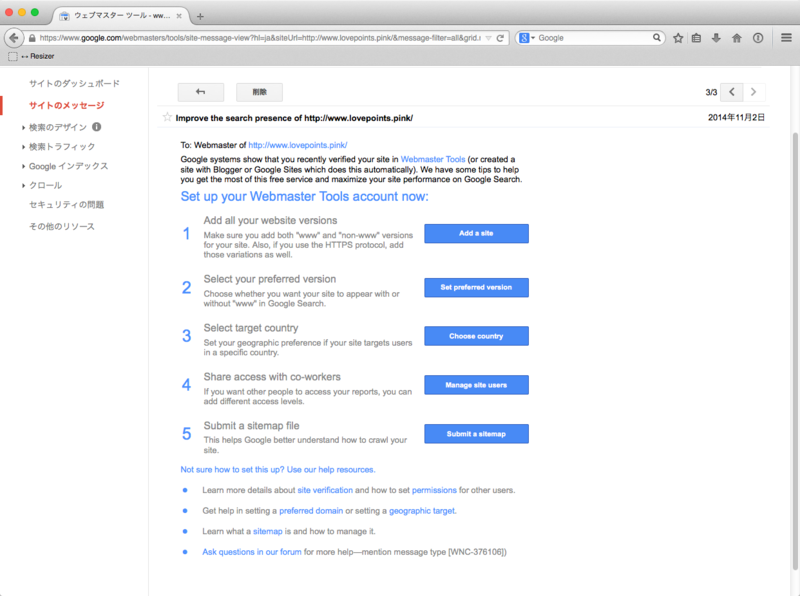Click the info icon beside 検索のデザイン
The image size is (800, 596).
tap(96, 127)
